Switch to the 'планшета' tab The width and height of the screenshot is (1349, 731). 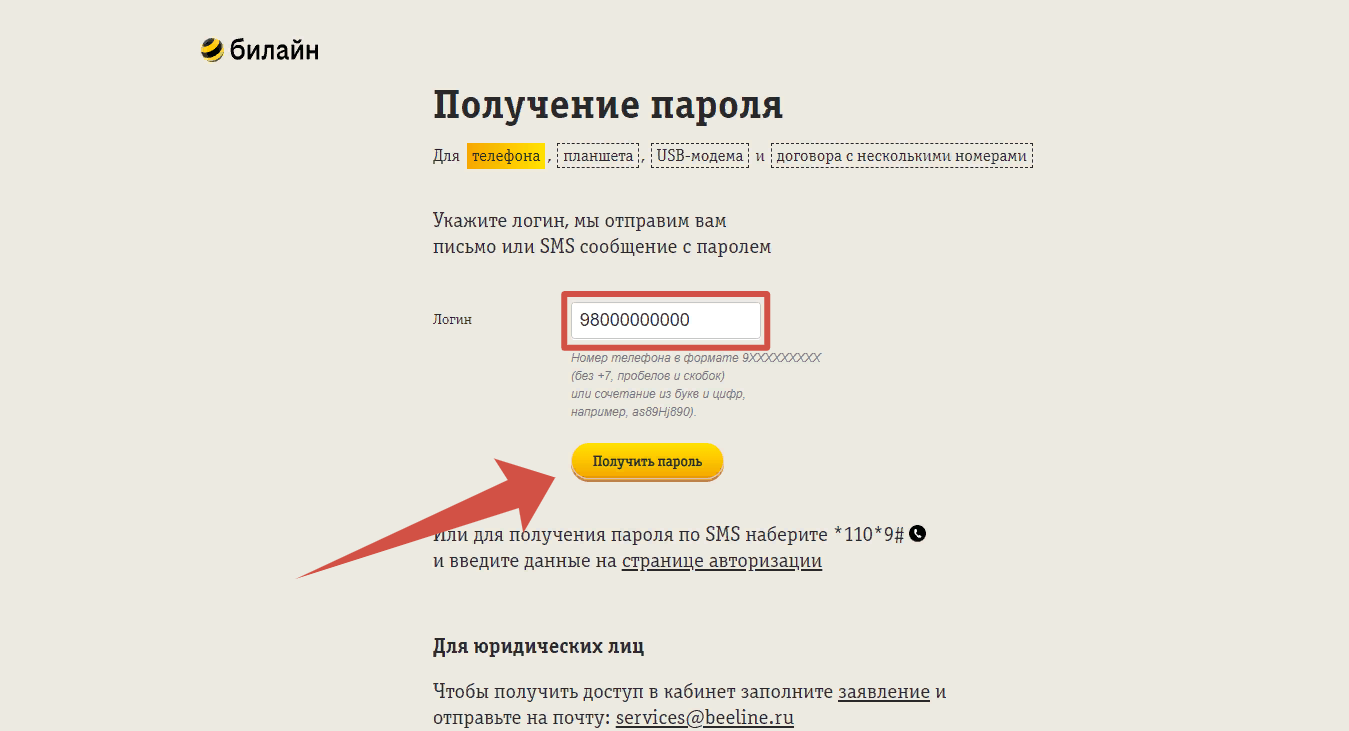[x=598, y=156]
